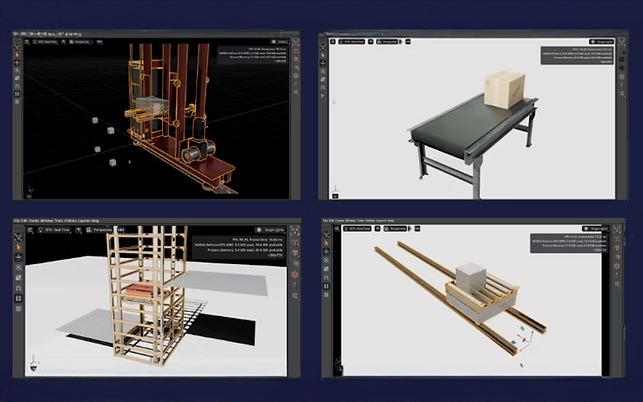Click the cardboard box on the conveyor belt

pyautogui.click(x=504, y=91)
